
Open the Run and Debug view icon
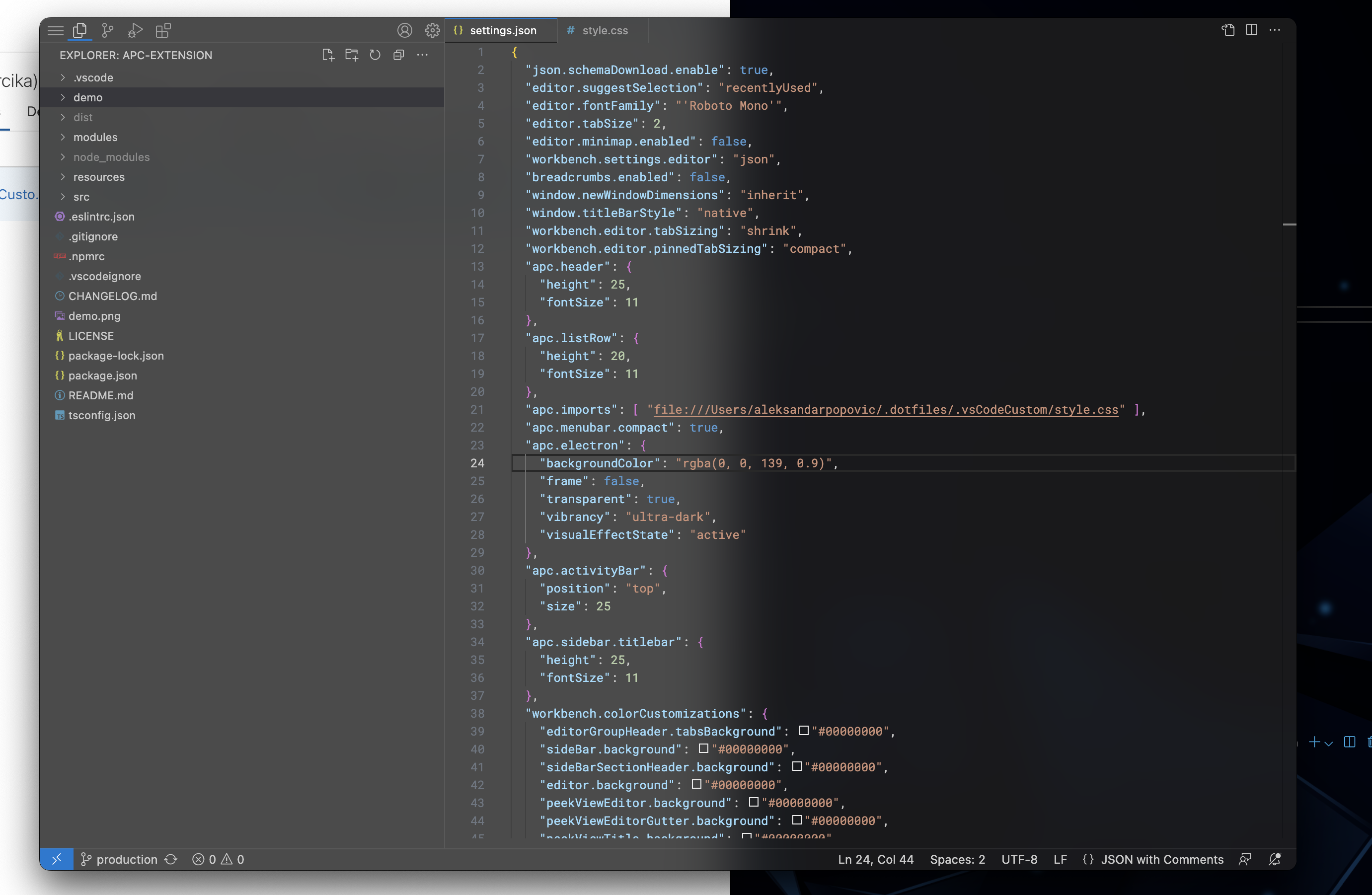point(135,30)
